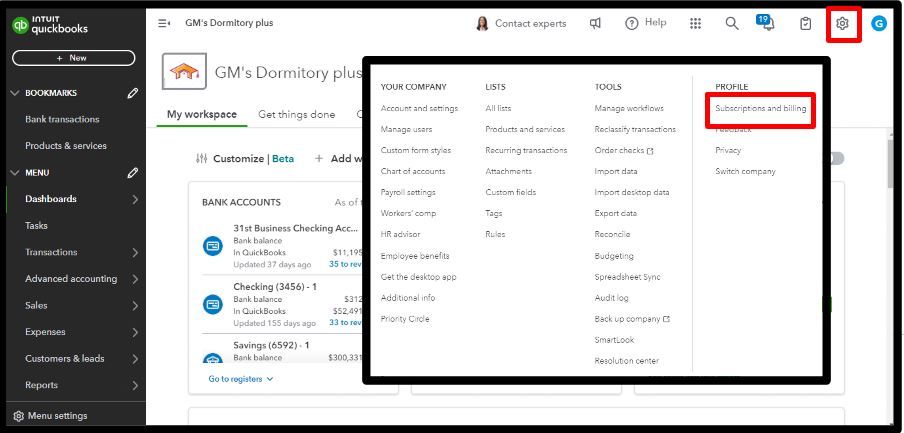Click the QuickBooks logo
Viewport: 904px width, 433px height.
point(50,25)
